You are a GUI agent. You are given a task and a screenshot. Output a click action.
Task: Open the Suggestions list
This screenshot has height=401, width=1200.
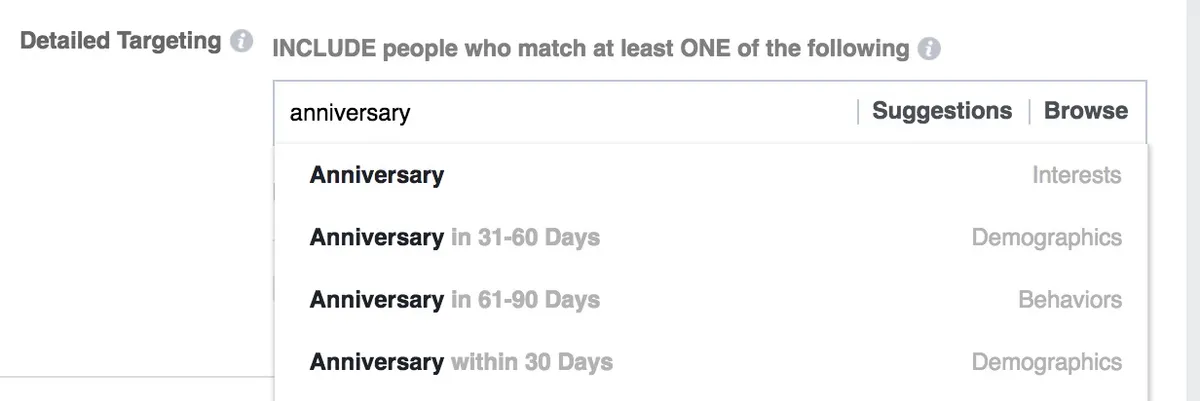(941, 111)
